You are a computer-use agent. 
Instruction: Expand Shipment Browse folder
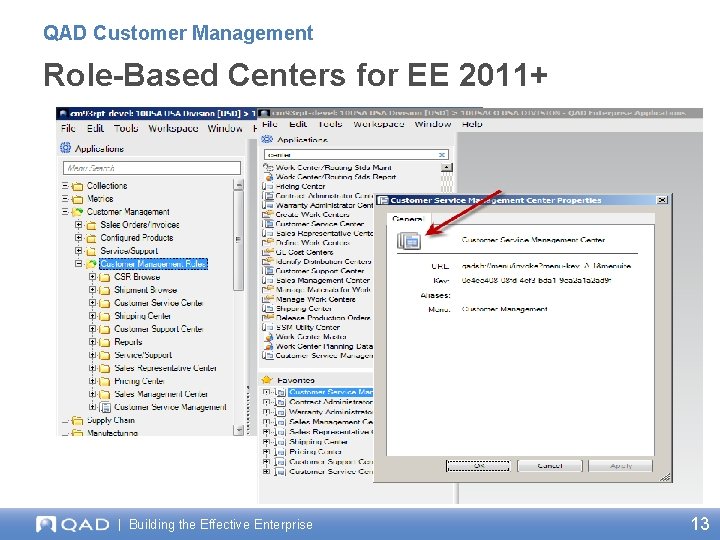click(92, 290)
